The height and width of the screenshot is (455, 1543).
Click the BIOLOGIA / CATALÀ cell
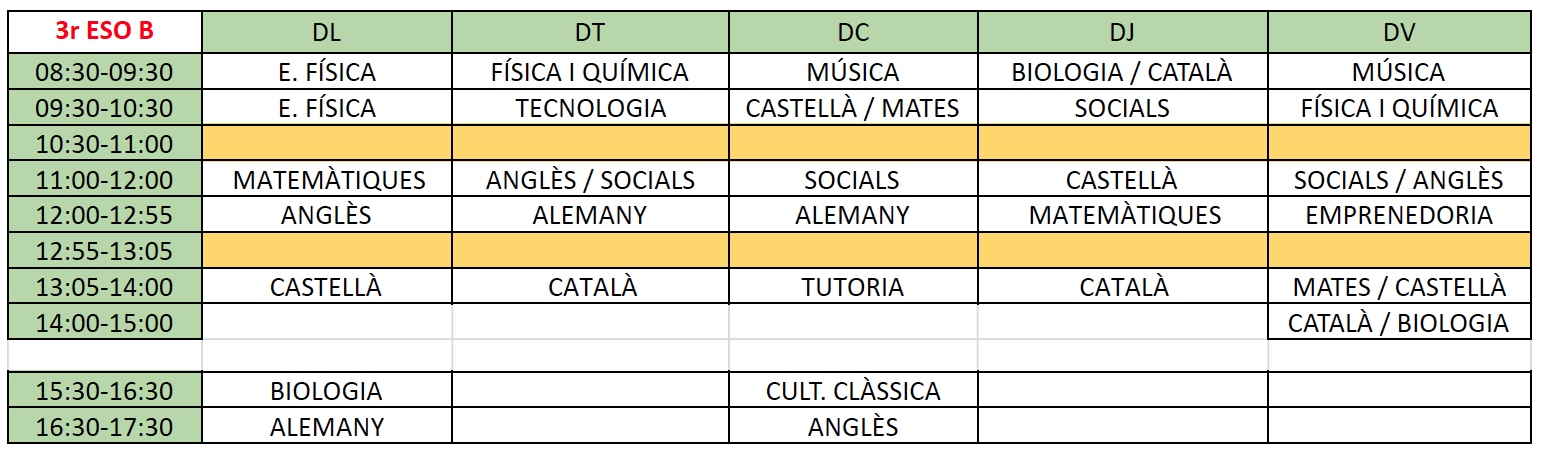(1122, 72)
